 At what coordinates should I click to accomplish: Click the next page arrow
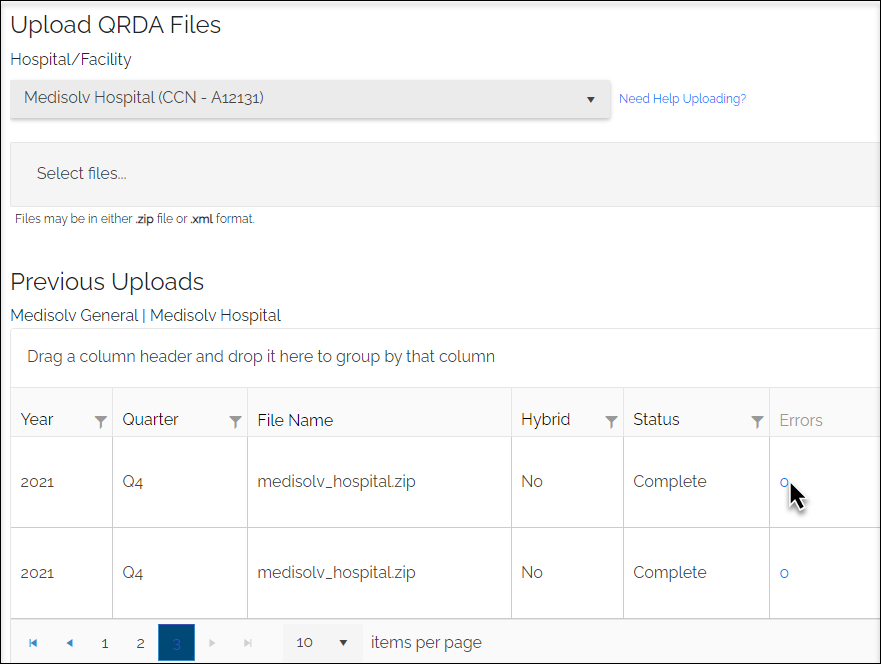pyautogui.click(x=212, y=643)
